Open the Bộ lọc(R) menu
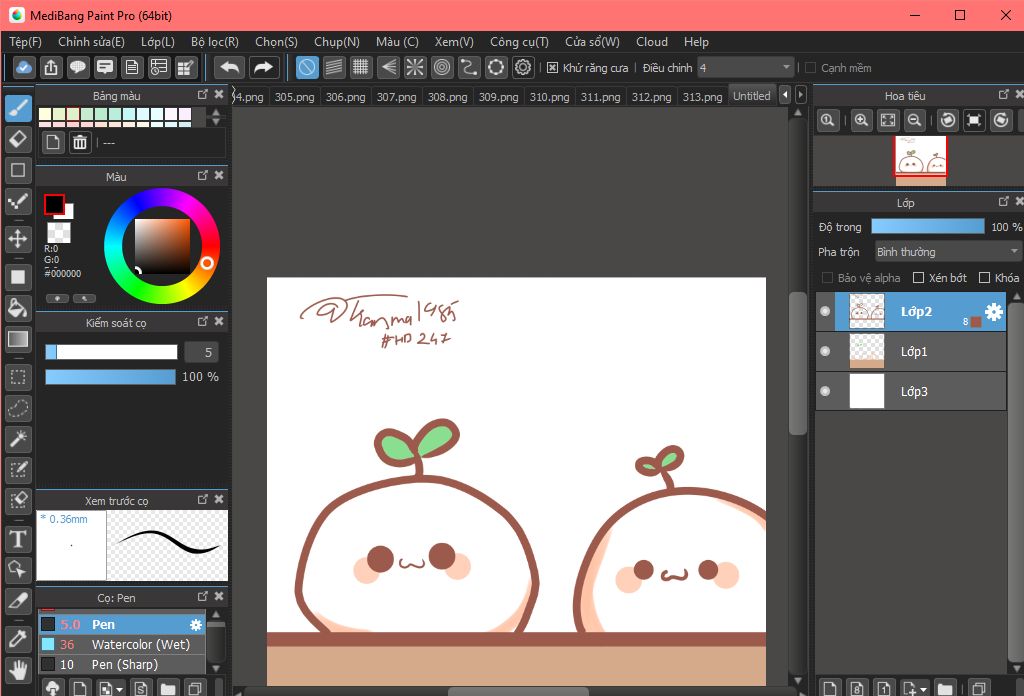Screen dimensions: 1024x696 click(214, 42)
